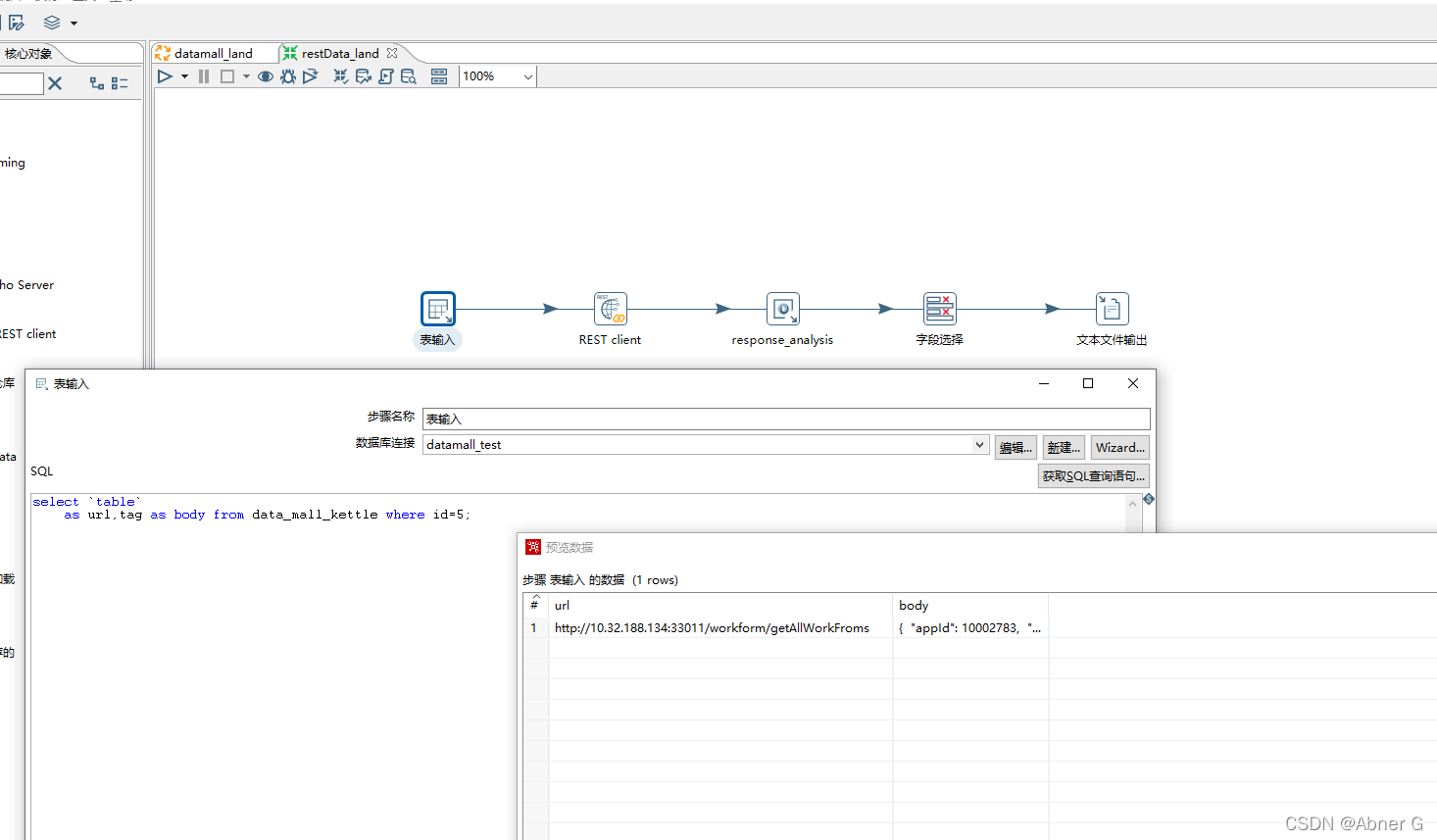Viewport: 1437px width, 840px height.
Task: Switch to the restData_land tab
Action: tap(339, 53)
